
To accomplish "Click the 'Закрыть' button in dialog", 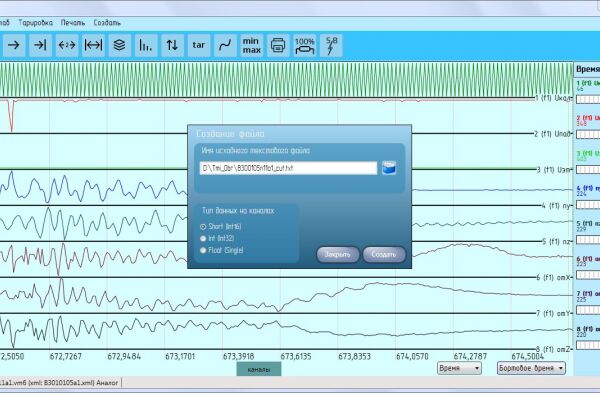I will pos(338,254).
